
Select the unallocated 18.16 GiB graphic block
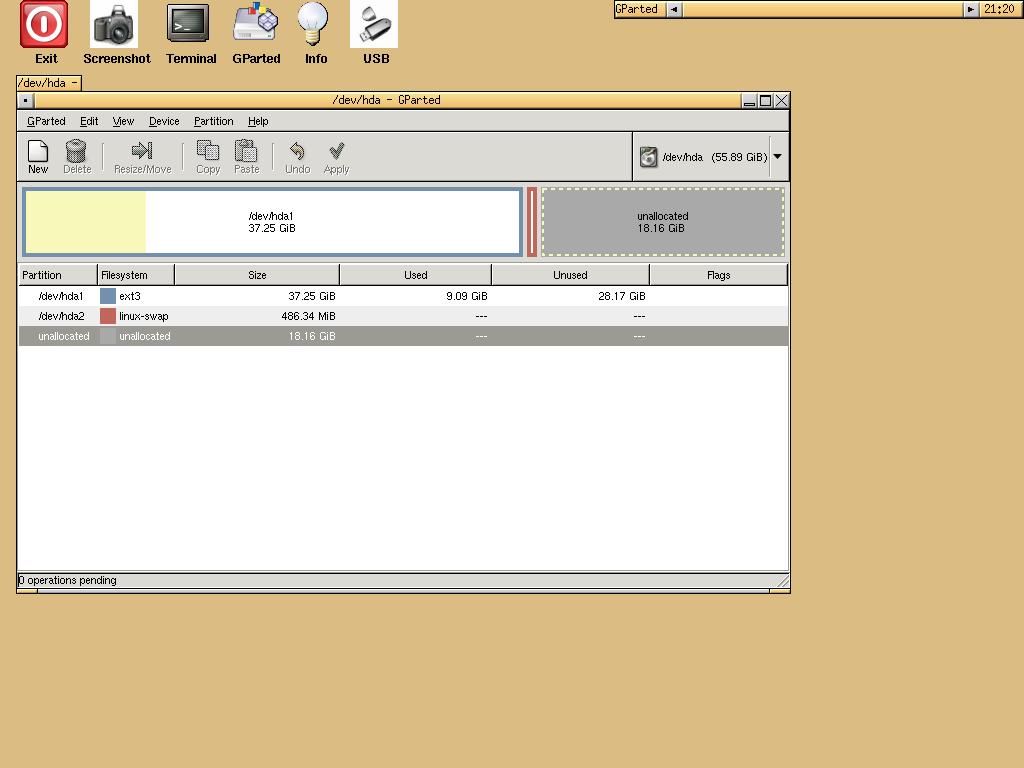pos(663,222)
